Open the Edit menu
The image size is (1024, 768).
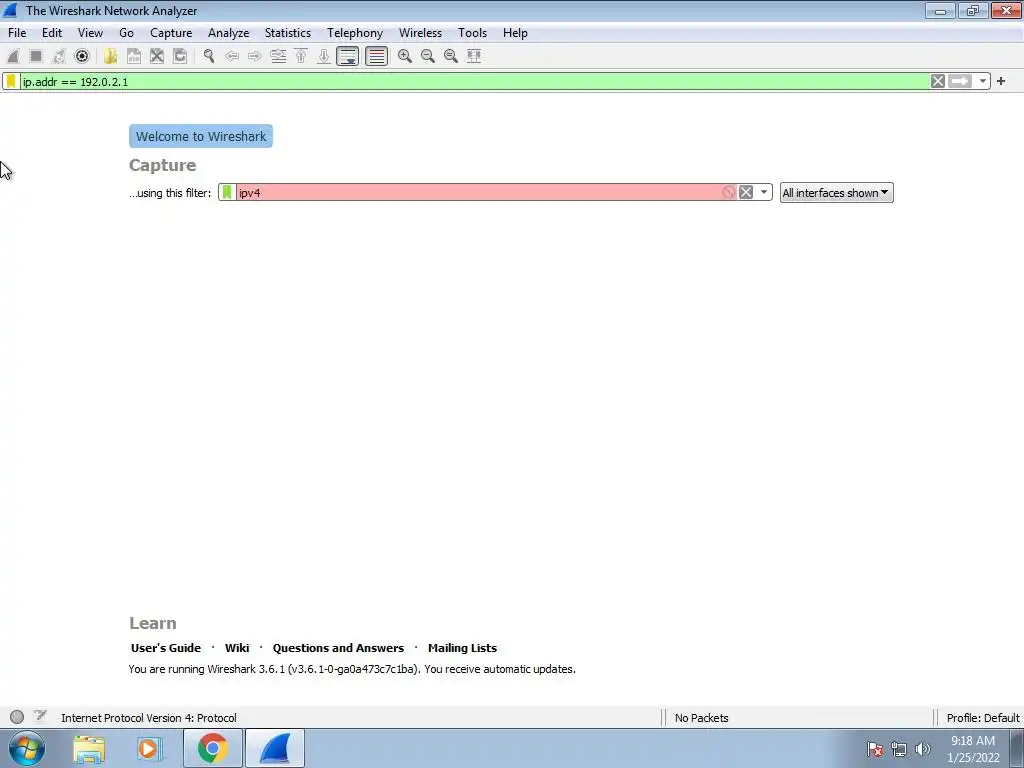pos(52,33)
